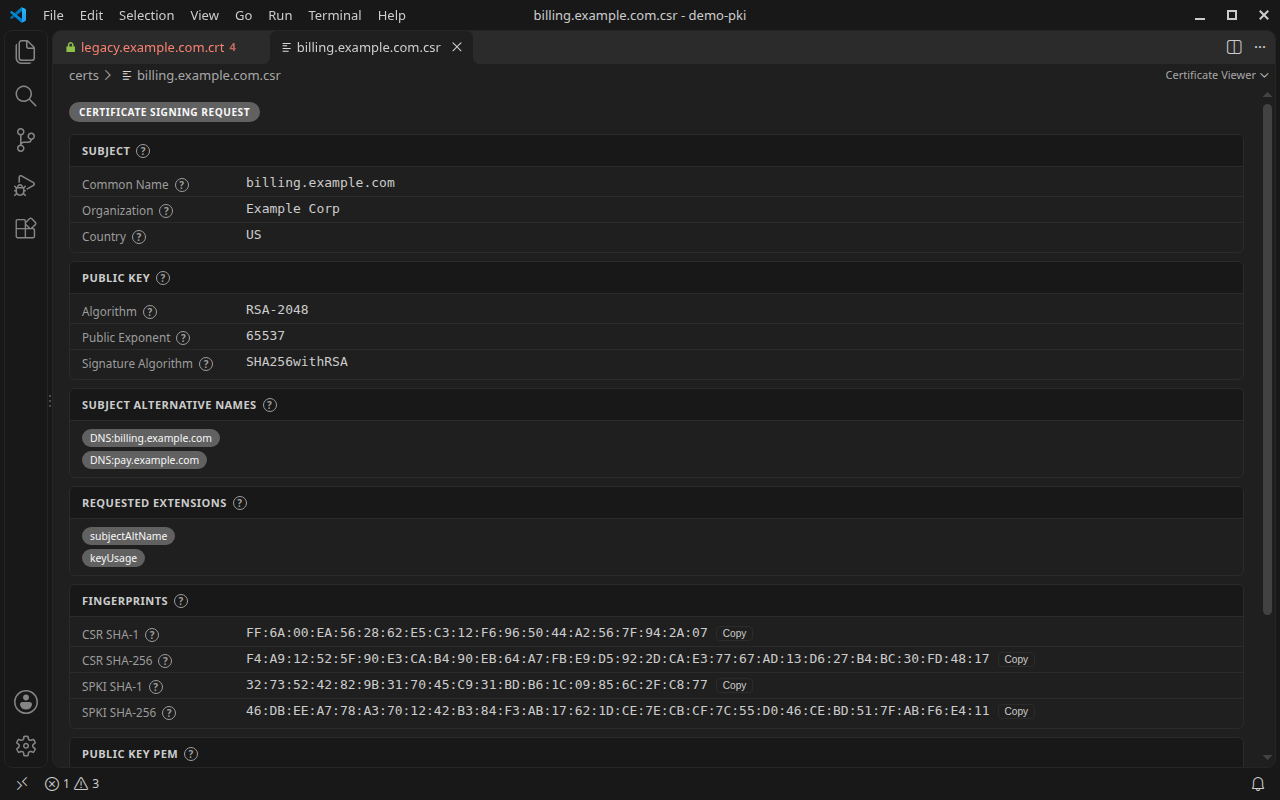1280x800 pixels.
Task: Click the certs breadcrumb folder
Action: 84,75
